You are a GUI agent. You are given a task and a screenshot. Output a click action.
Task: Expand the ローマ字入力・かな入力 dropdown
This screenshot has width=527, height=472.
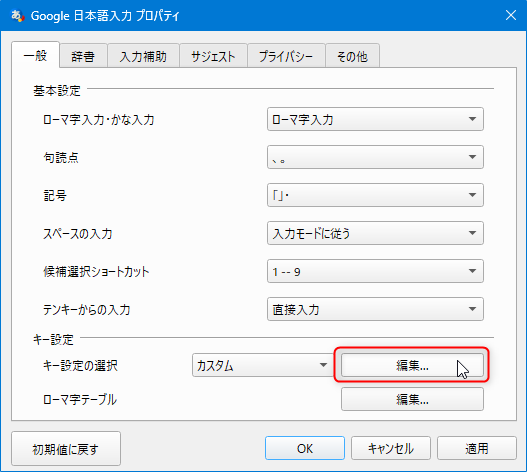pyautogui.click(x=375, y=119)
